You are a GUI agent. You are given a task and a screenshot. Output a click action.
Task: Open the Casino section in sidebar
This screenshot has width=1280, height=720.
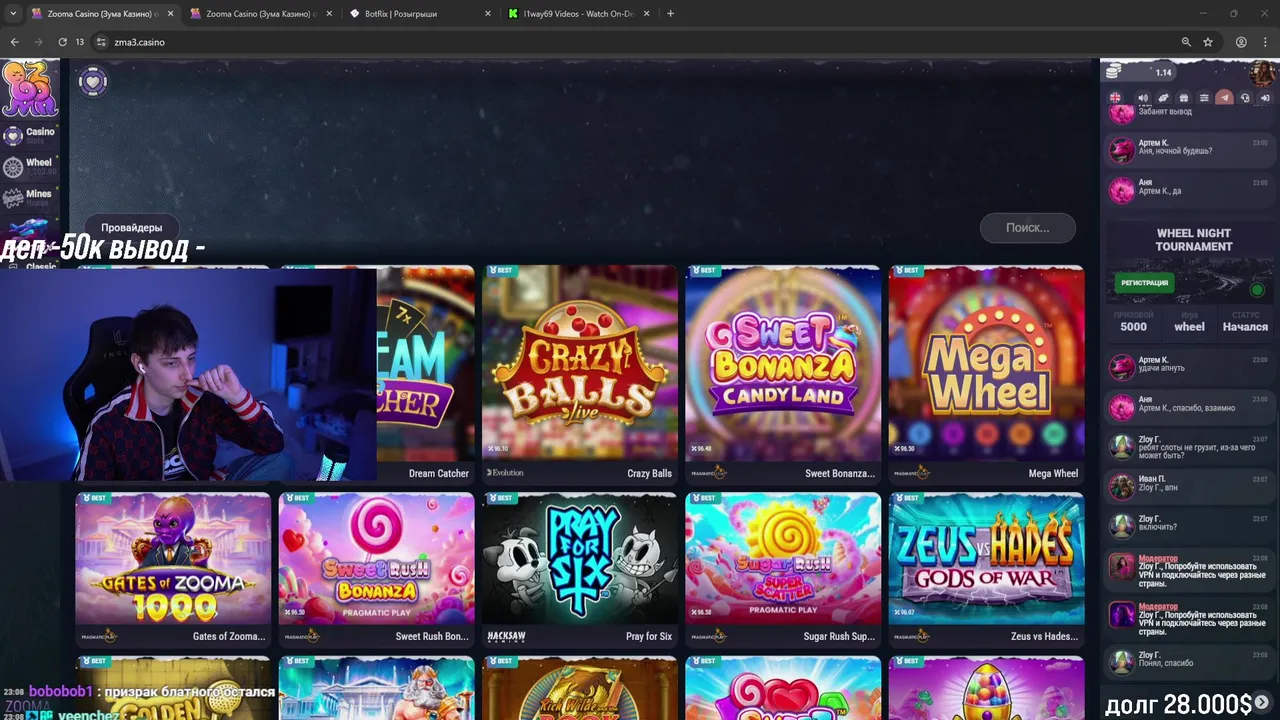(28, 134)
